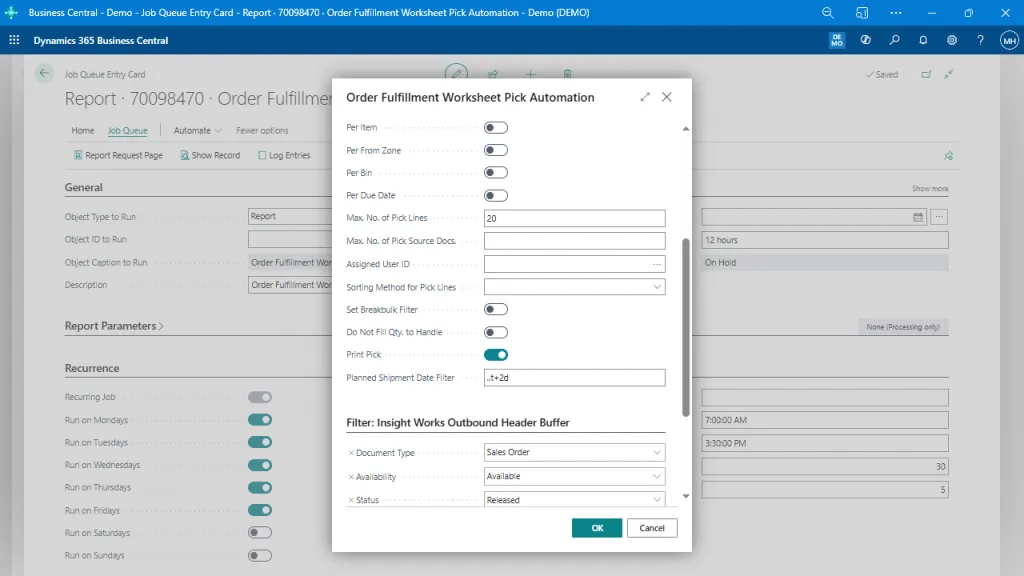Create new entry with the plus icon
Image resolution: width=1024 pixels, height=576 pixels.
point(530,74)
